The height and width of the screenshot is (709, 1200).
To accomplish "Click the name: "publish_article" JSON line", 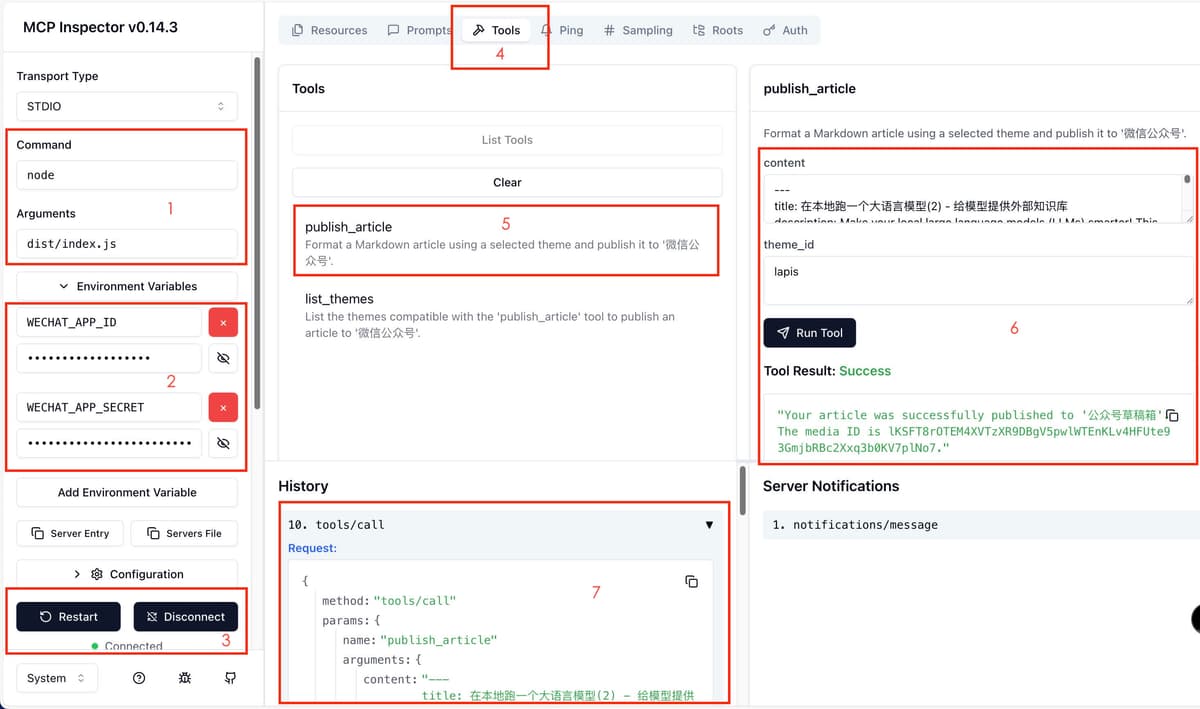I will click(x=420, y=640).
